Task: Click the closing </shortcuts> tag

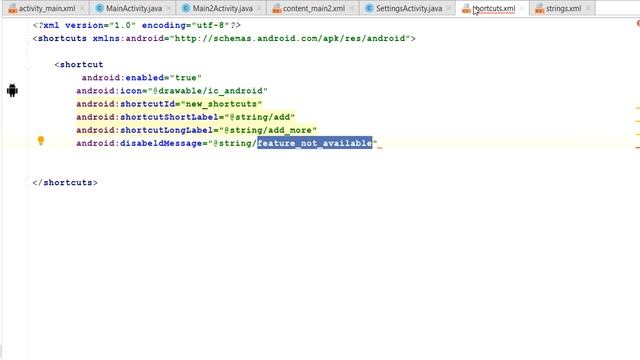Action: coord(65,182)
